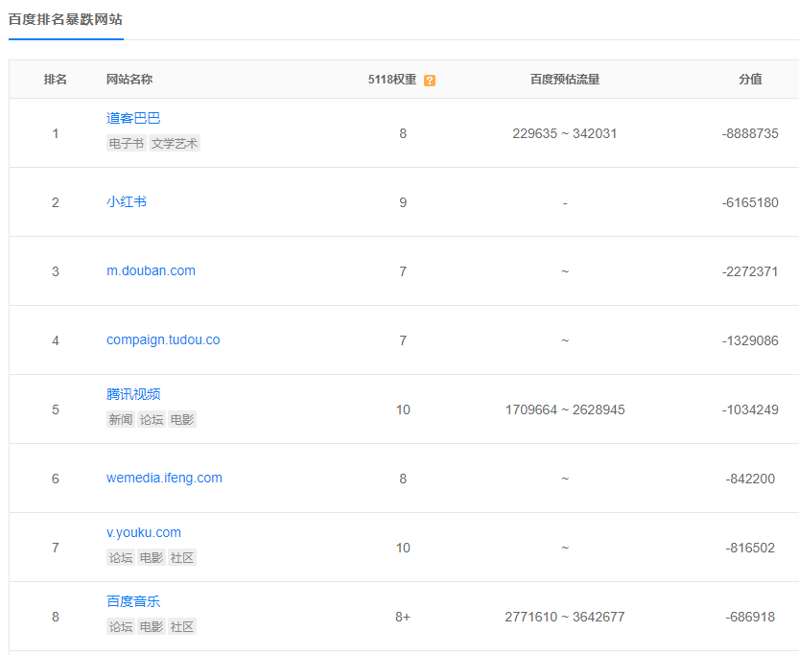
Task: Click score value -816502
Action: 750,548
